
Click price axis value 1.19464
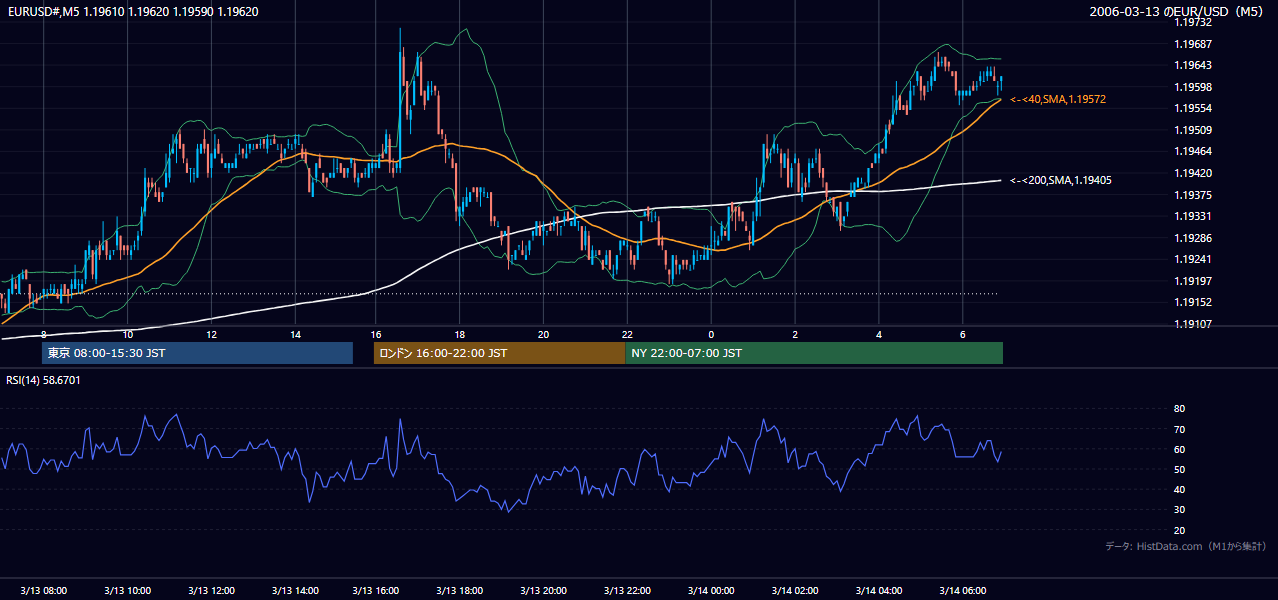(1193, 152)
